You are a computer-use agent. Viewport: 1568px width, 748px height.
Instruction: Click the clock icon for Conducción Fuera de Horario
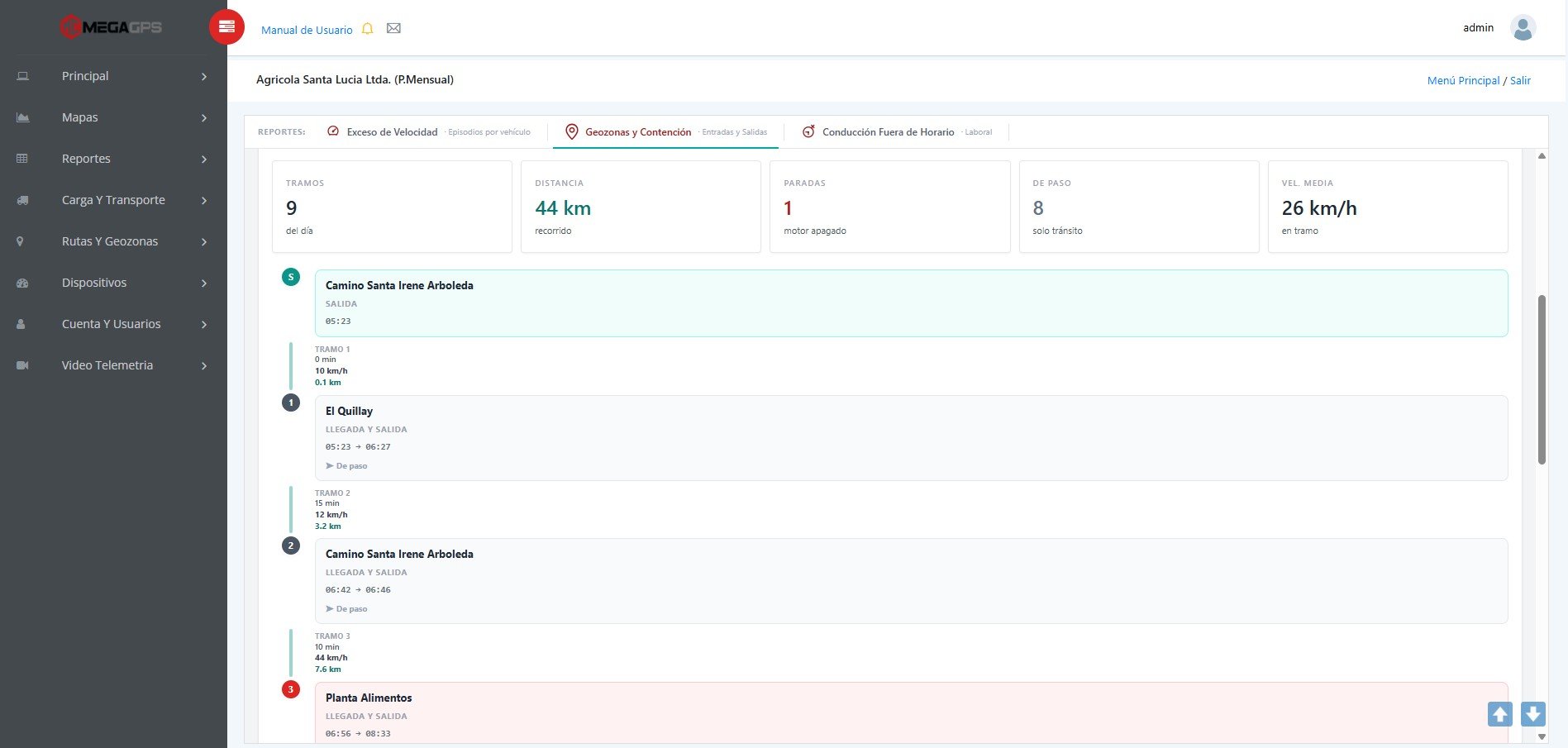pos(808,131)
